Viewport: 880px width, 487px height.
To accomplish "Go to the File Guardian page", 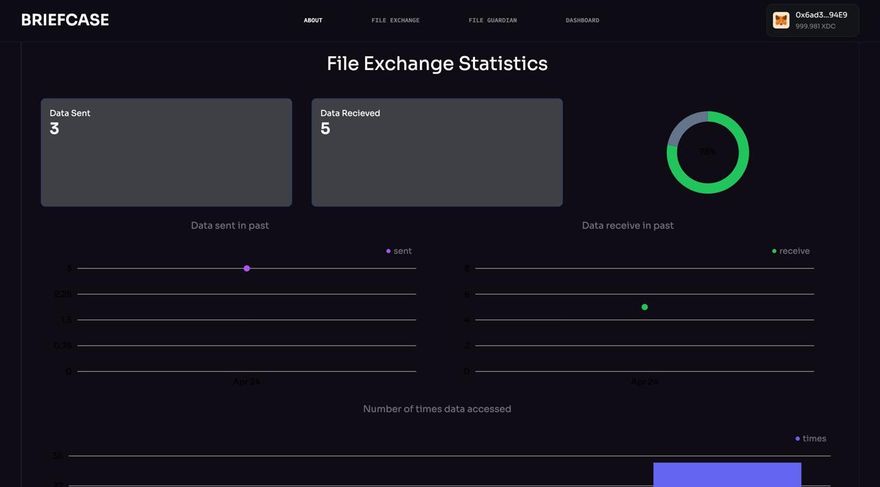I will [493, 20].
